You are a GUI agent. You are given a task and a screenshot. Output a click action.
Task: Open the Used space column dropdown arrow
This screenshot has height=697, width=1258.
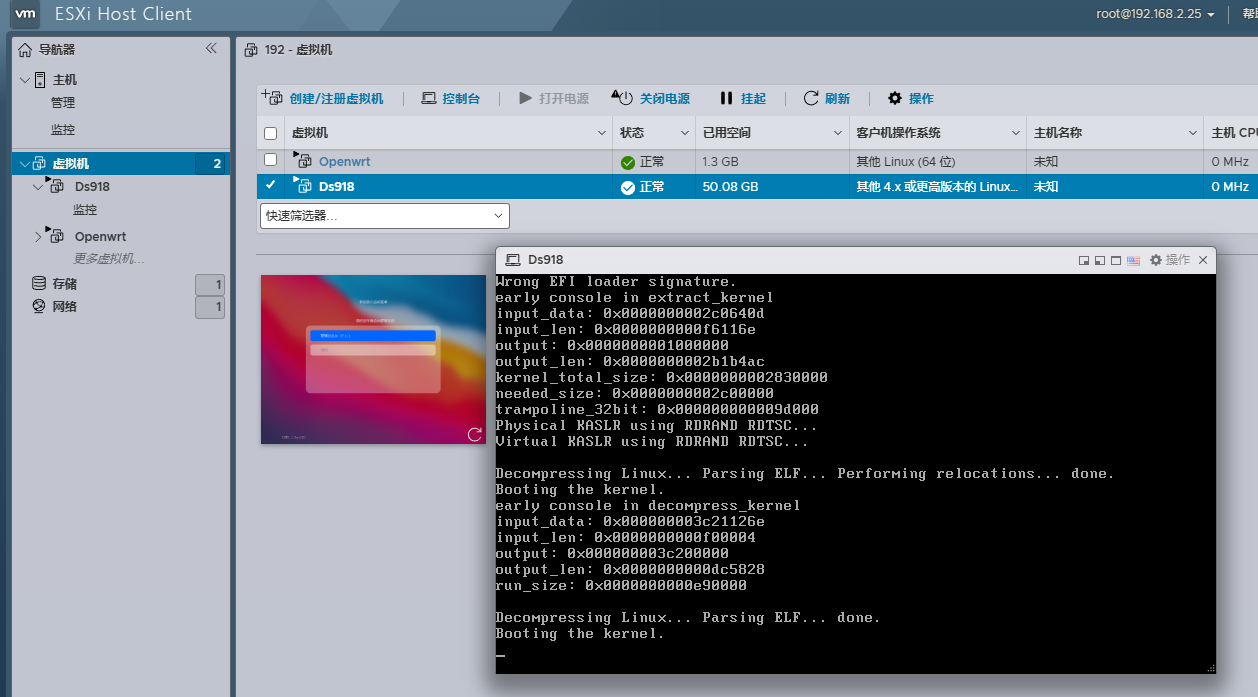coord(839,133)
